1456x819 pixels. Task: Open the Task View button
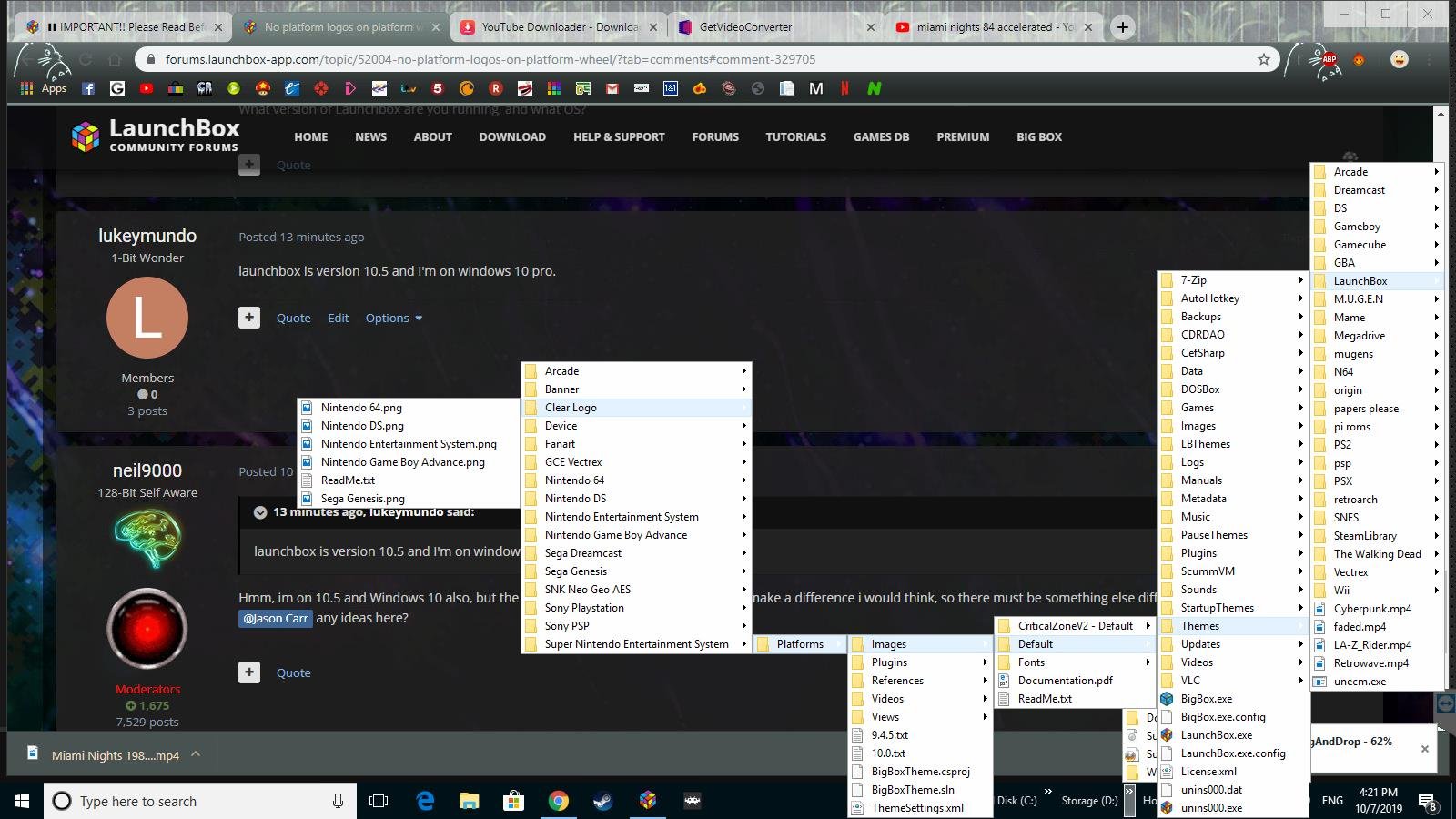tap(379, 801)
